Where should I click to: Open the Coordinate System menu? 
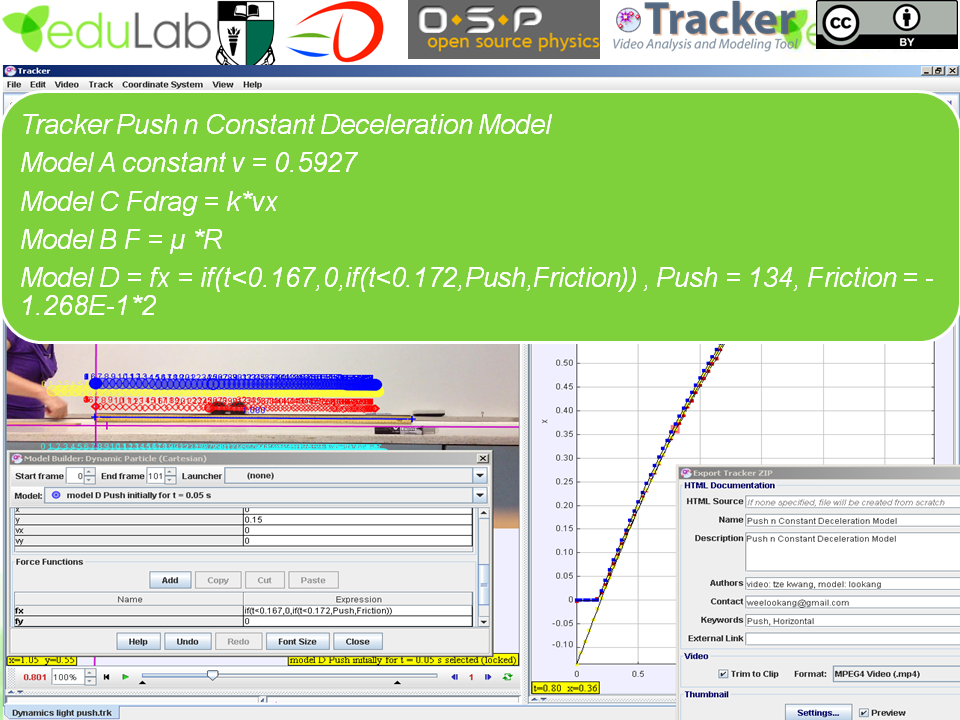[162, 84]
